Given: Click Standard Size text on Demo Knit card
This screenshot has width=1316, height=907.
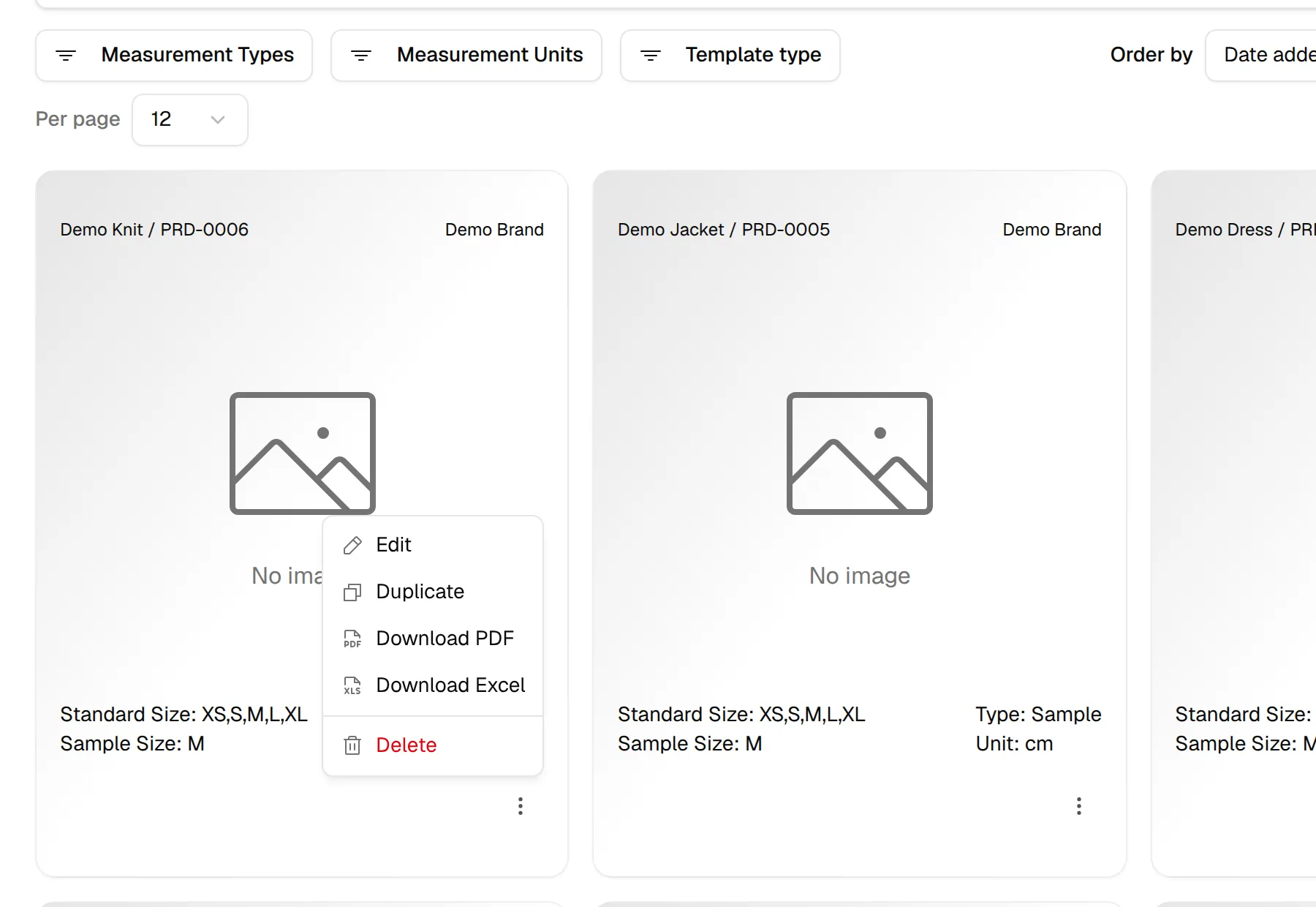Looking at the screenshot, I should (x=184, y=715).
